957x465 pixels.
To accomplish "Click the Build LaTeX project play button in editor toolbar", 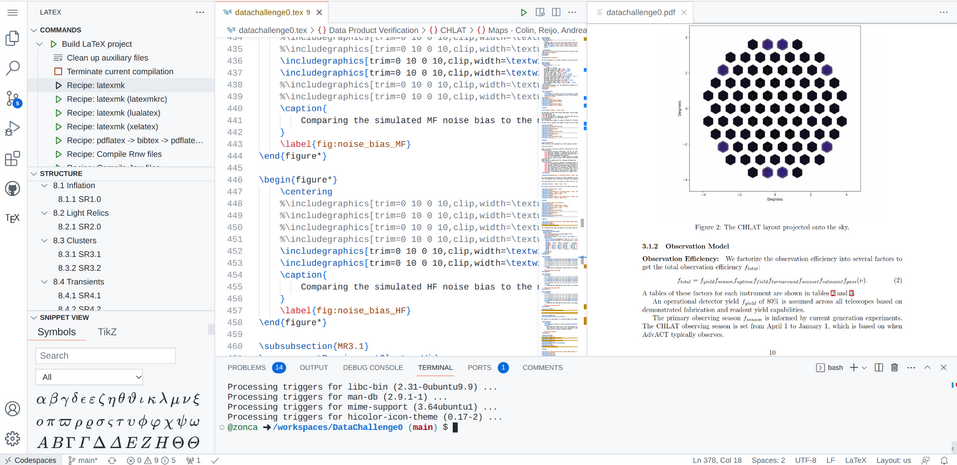I will tap(523, 13).
